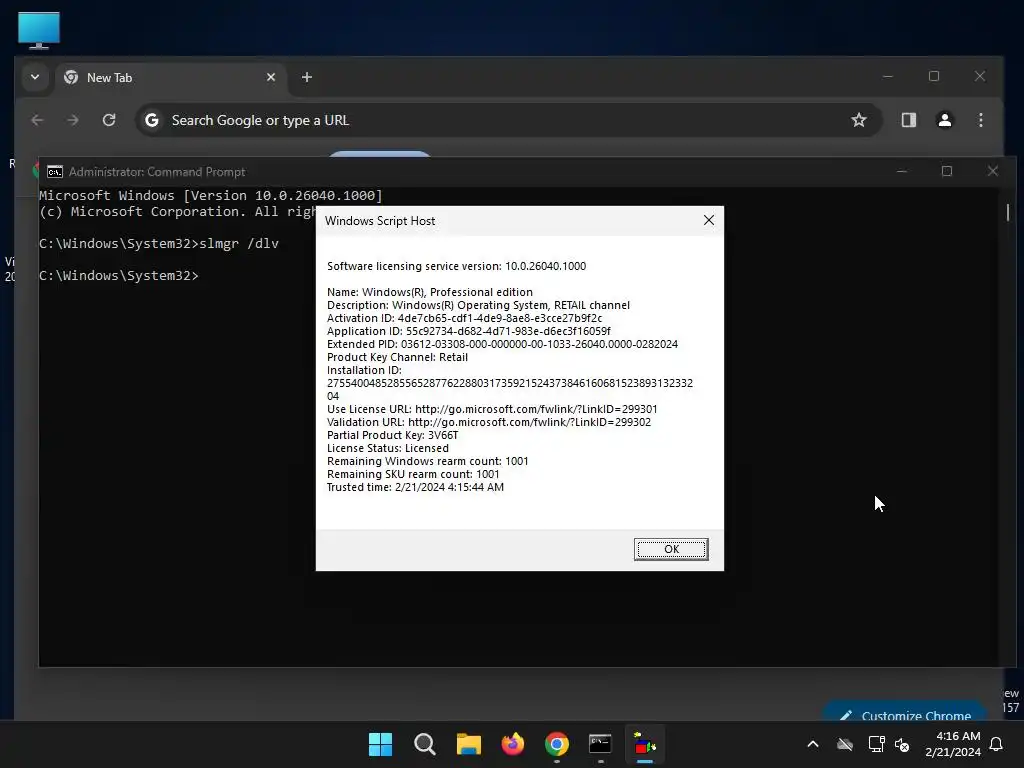The image size is (1024, 768).
Task: Bookmark this tab with the star icon
Action: click(859, 120)
